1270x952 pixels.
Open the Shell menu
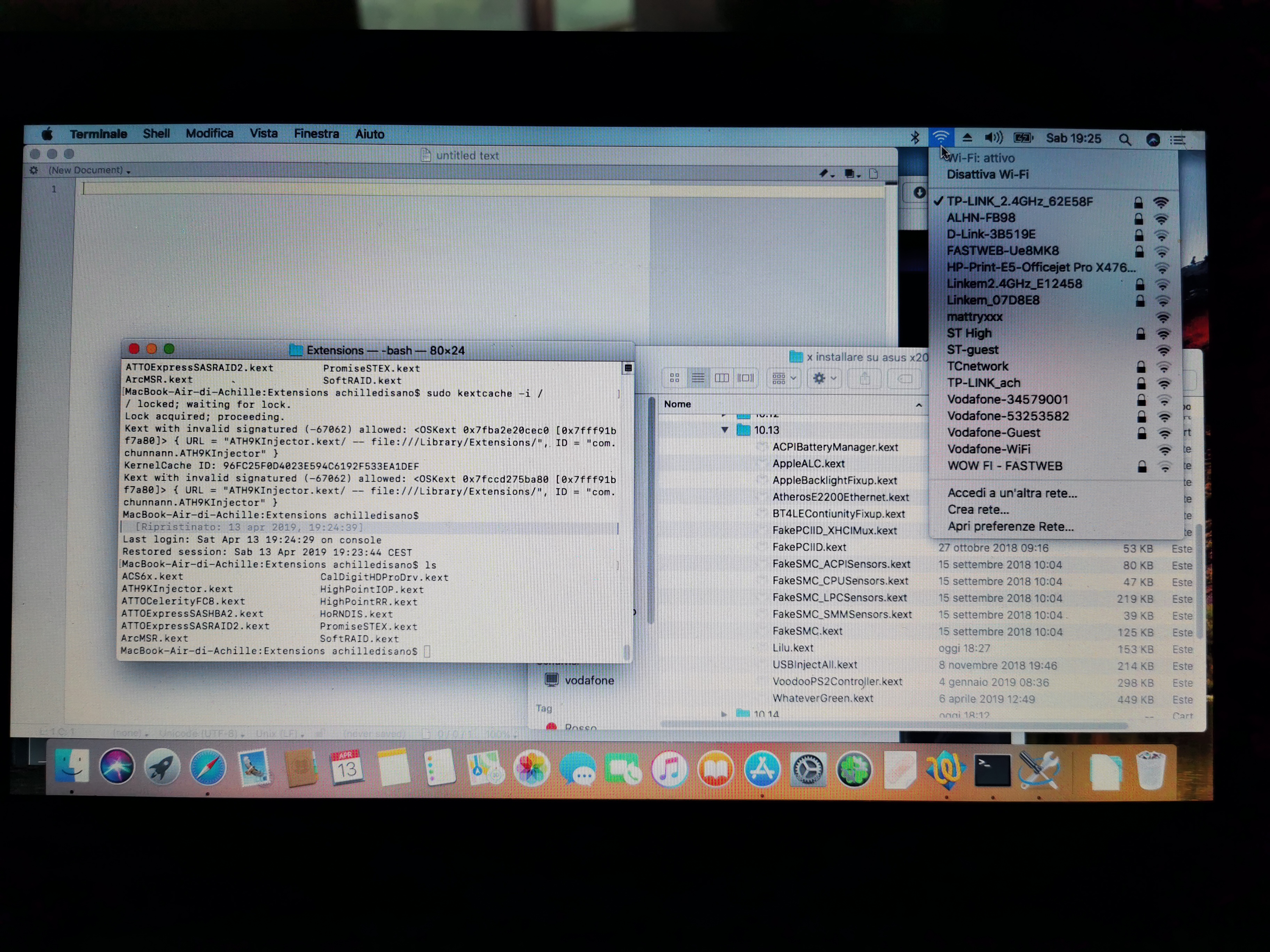coord(156,134)
